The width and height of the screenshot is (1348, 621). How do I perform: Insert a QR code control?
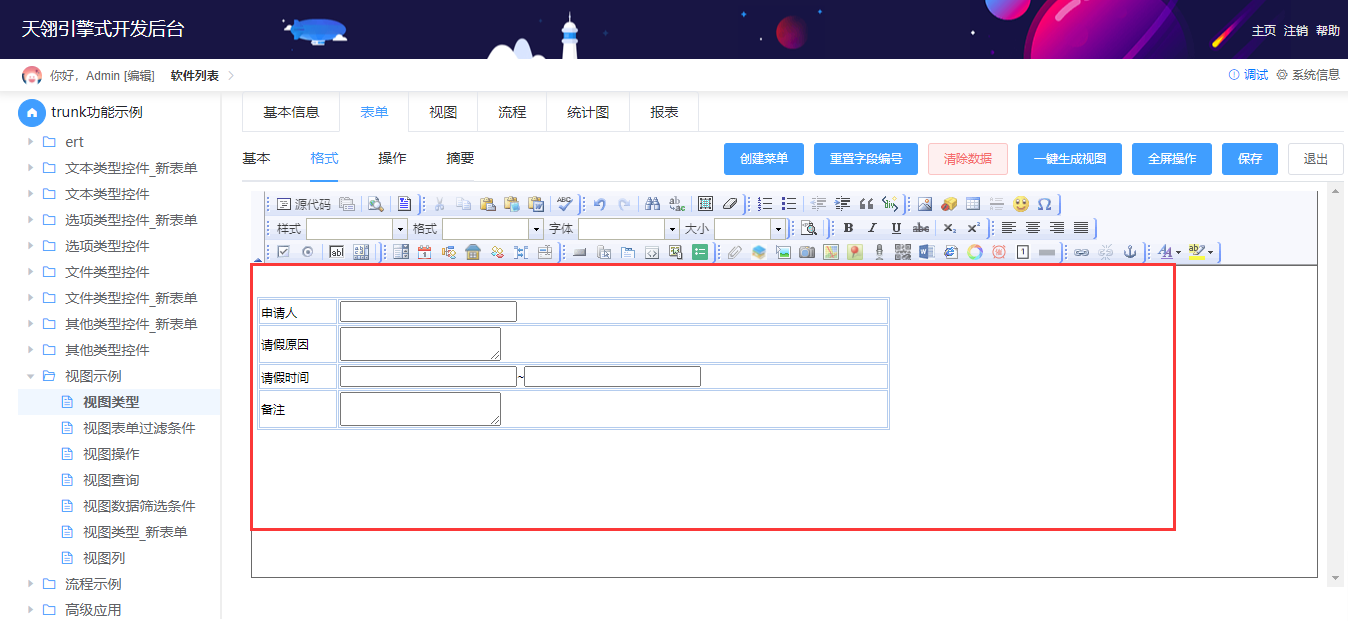[902, 252]
